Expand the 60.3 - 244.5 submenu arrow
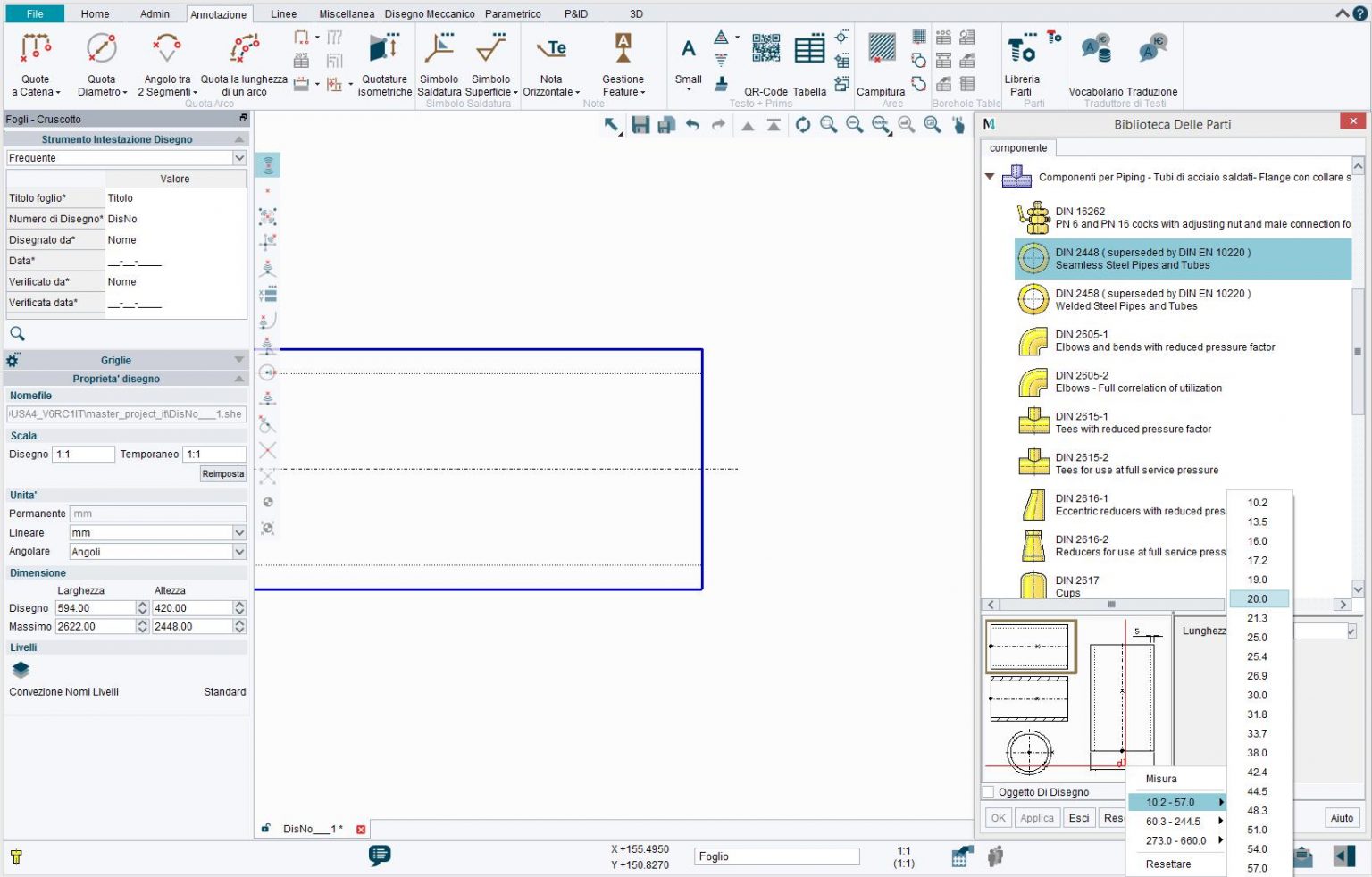Image resolution: width=1372 pixels, height=877 pixels. (1222, 821)
